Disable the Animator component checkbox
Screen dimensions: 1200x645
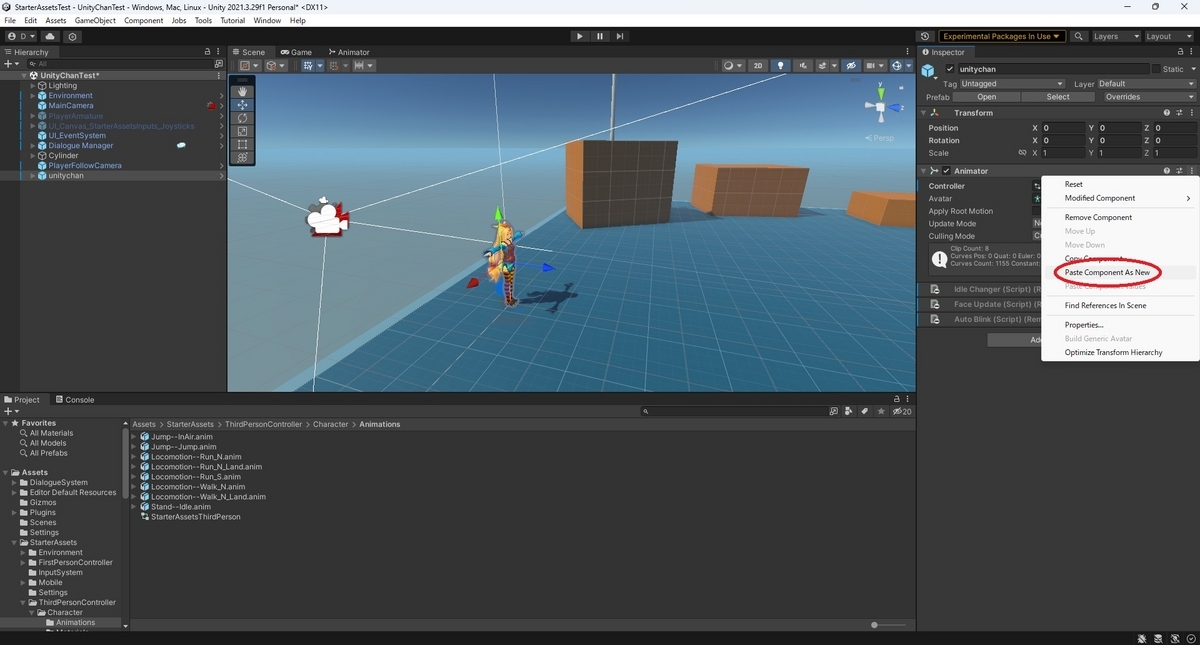tap(946, 171)
